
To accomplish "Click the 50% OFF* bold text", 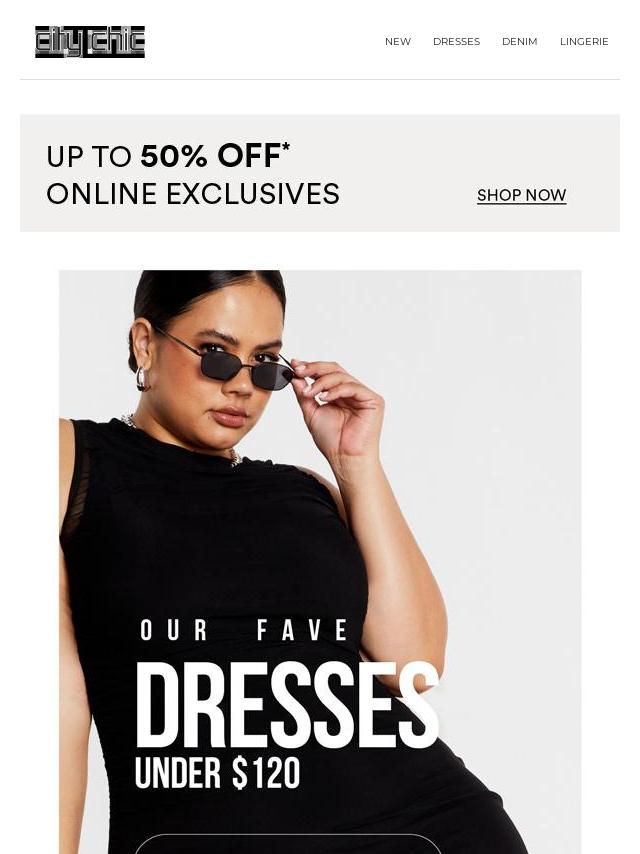I will click(215, 156).
